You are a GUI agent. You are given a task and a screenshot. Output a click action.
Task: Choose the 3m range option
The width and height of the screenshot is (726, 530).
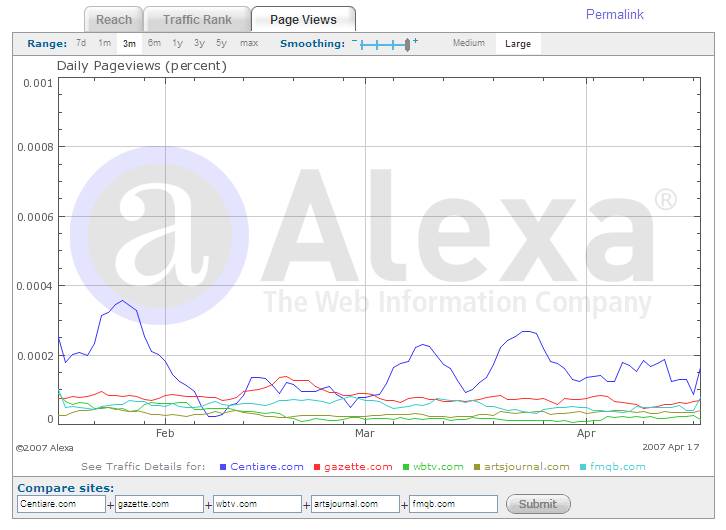pos(129,44)
